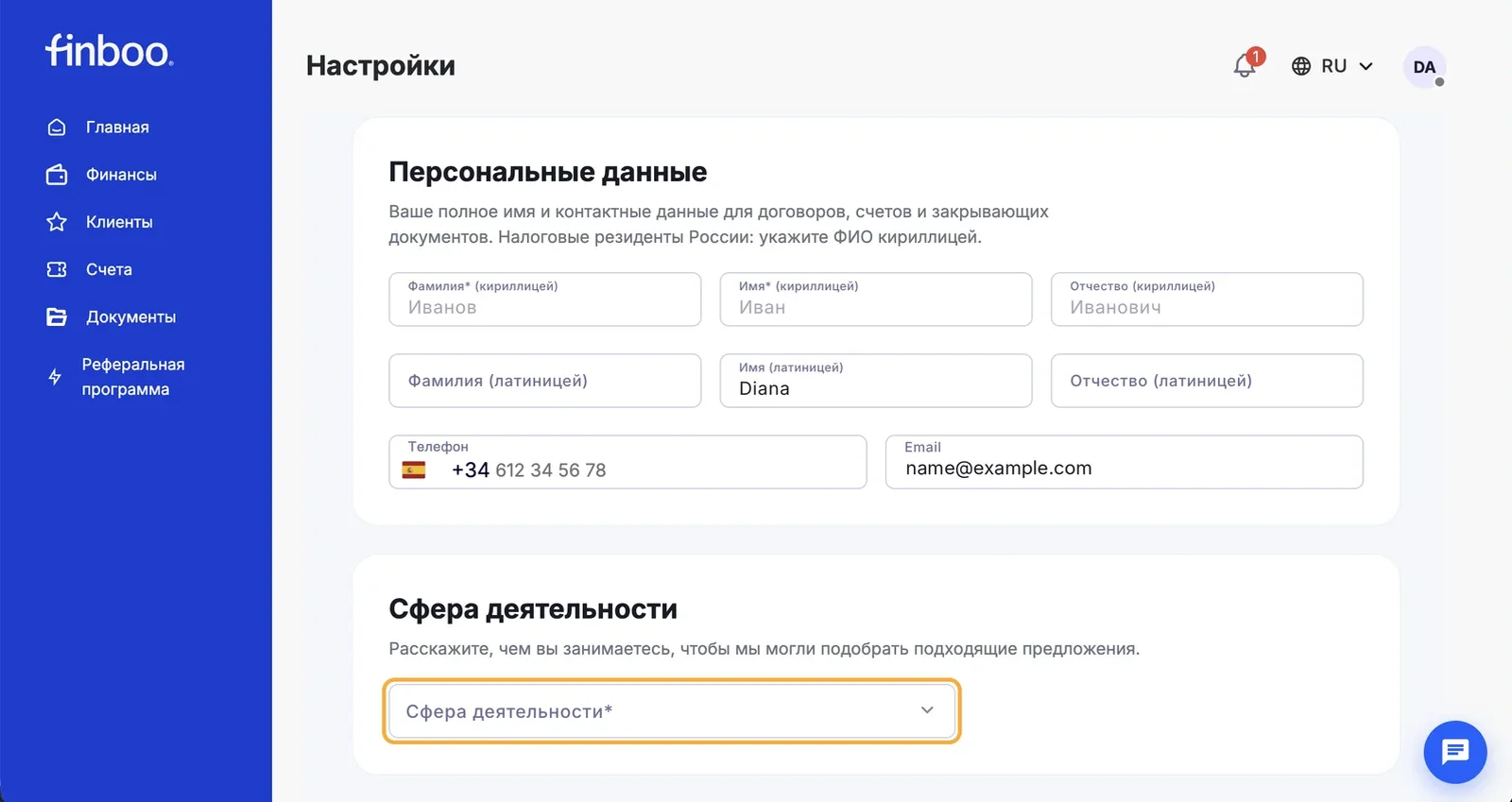Click the ticket icon beside Счета

click(x=57, y=269)
